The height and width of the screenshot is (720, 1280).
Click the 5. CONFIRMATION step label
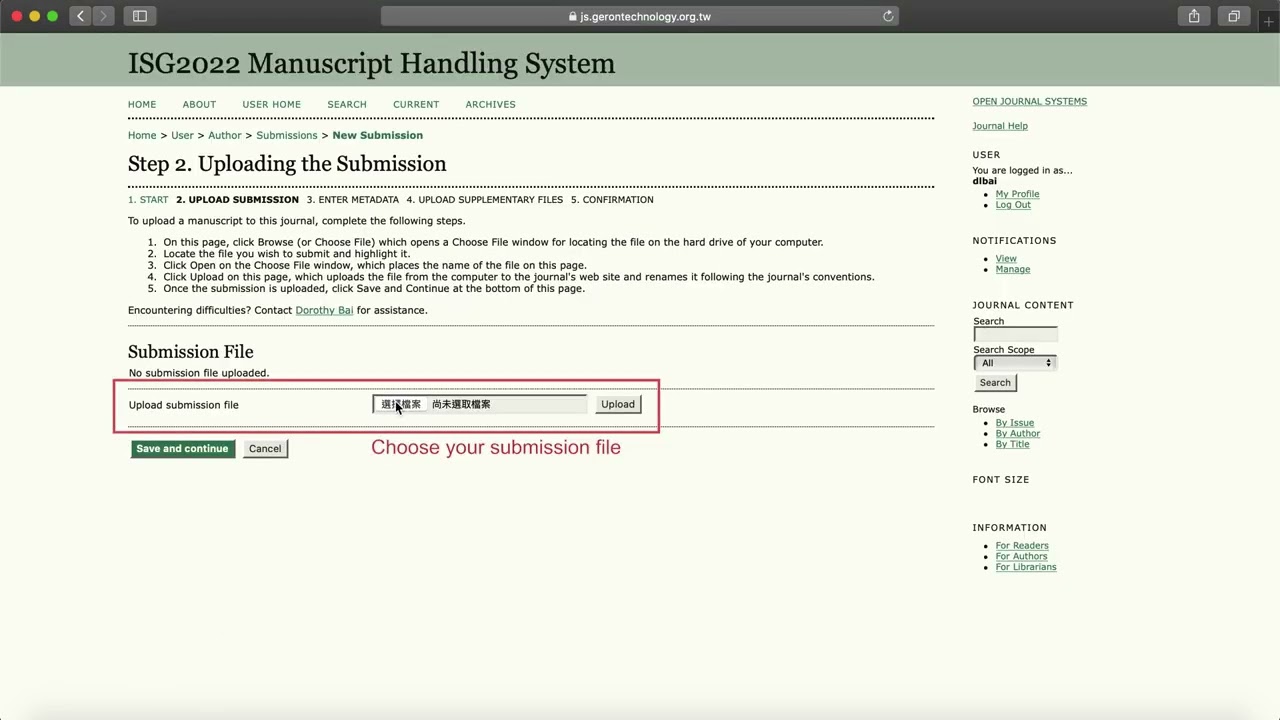[612, 200]
